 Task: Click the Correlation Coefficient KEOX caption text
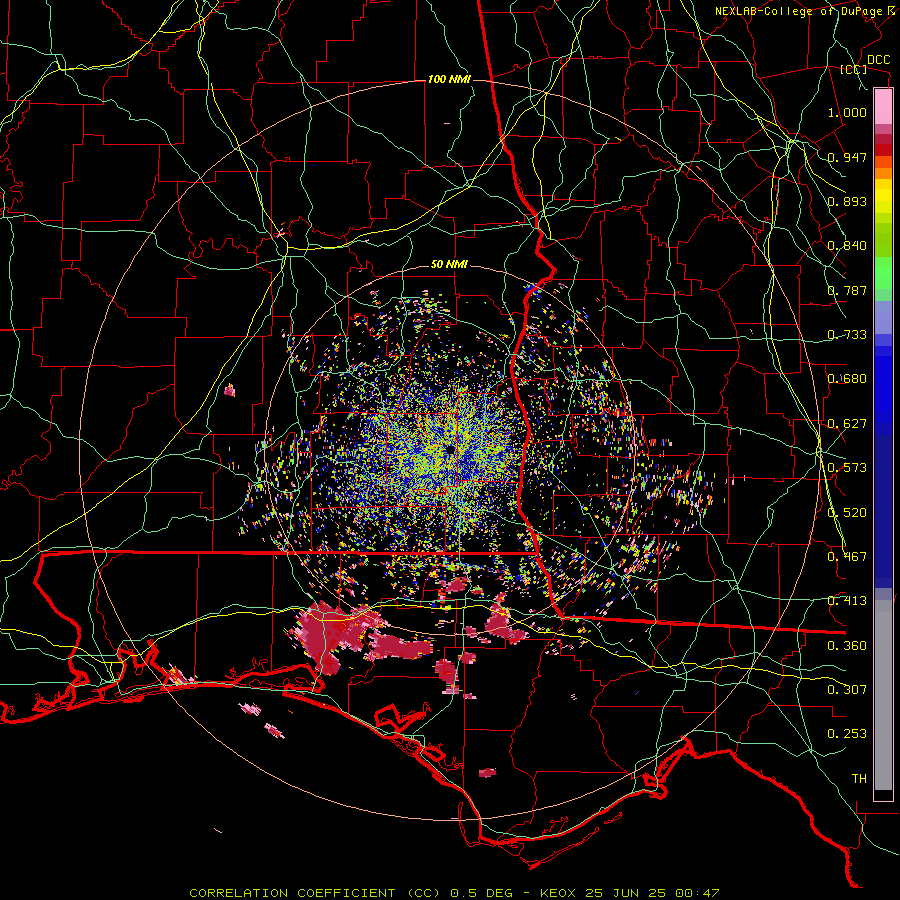[x=454, y=893]
